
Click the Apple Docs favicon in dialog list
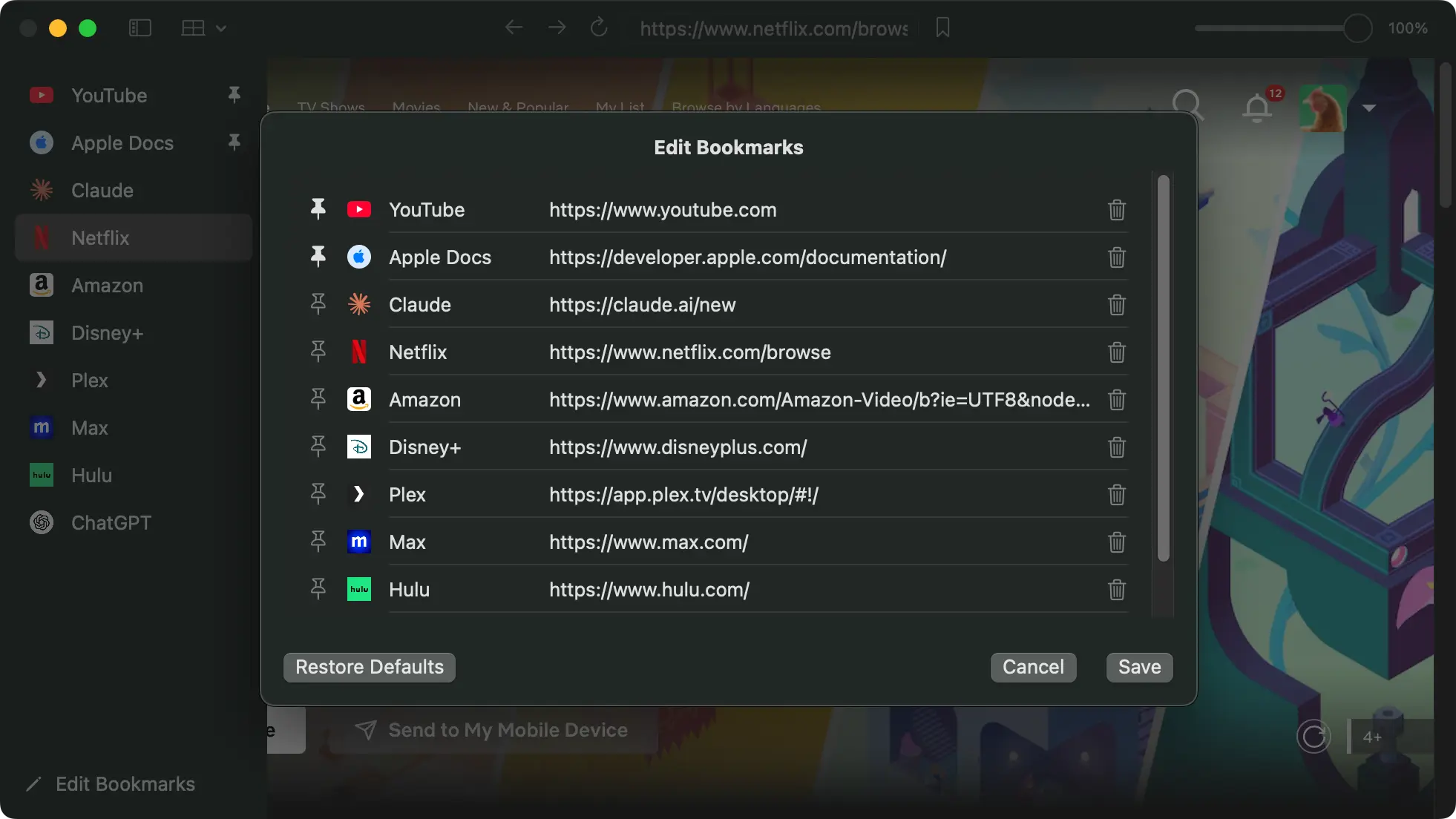pos(359,257)
